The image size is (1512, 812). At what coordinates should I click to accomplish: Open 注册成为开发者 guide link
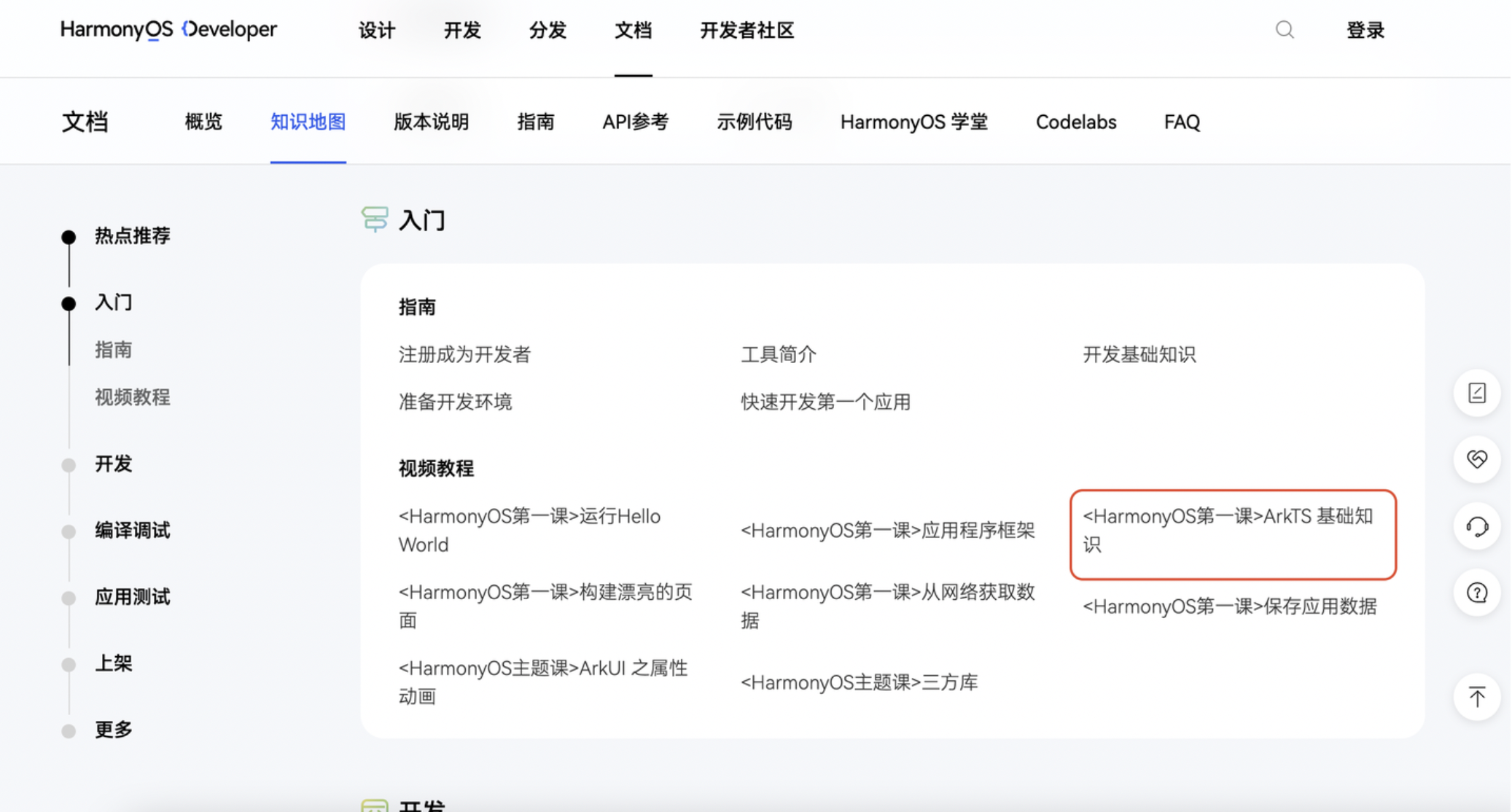pyautogui.click(x=464, y=354)
